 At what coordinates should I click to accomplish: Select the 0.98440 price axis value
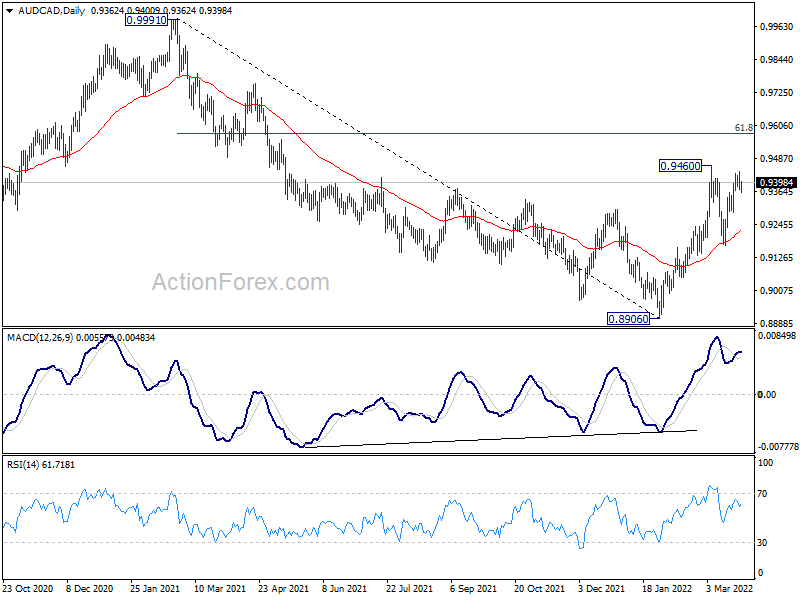pos(777,60)
